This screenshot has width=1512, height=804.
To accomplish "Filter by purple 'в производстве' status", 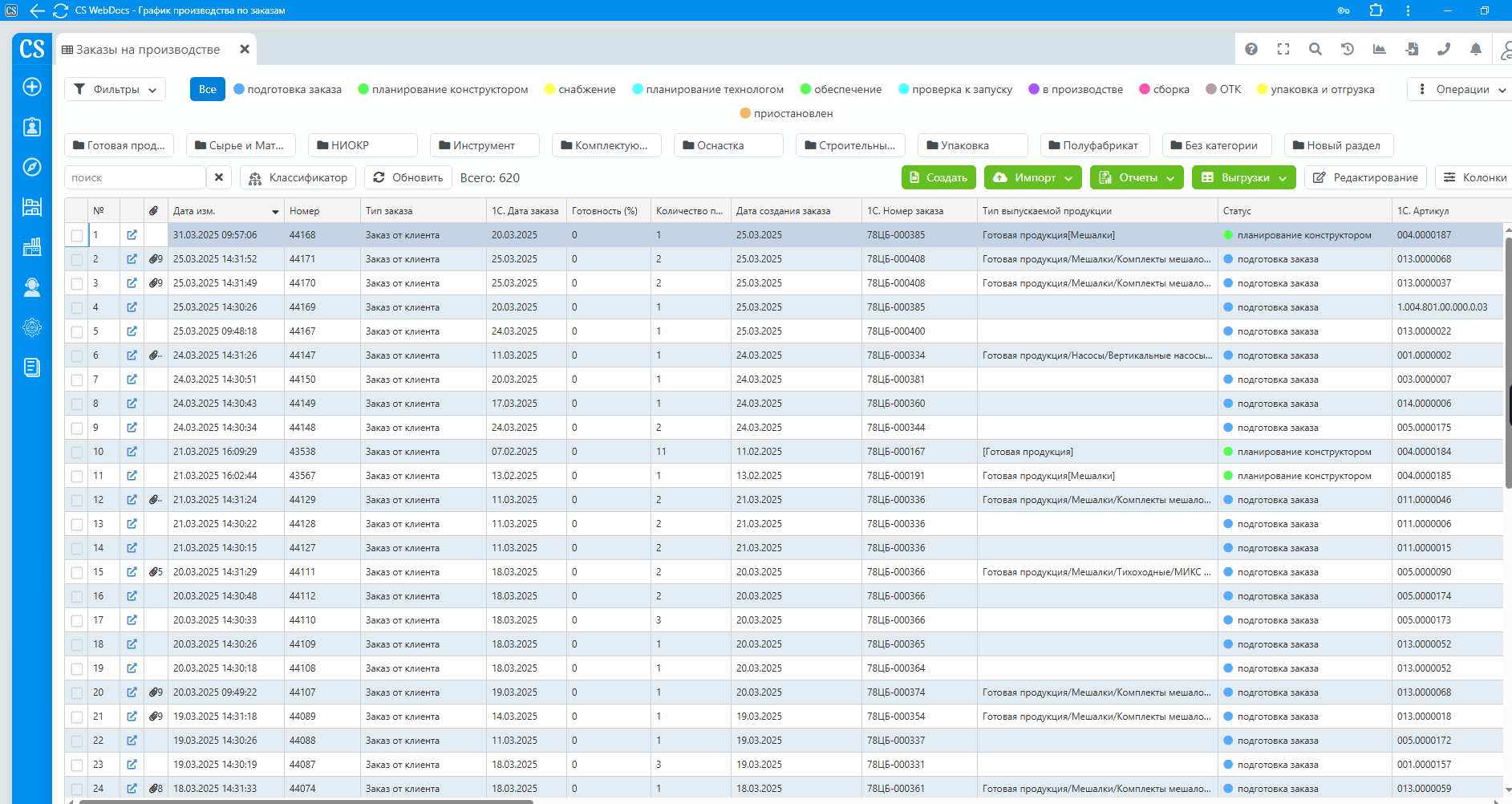I will 1076,89.
